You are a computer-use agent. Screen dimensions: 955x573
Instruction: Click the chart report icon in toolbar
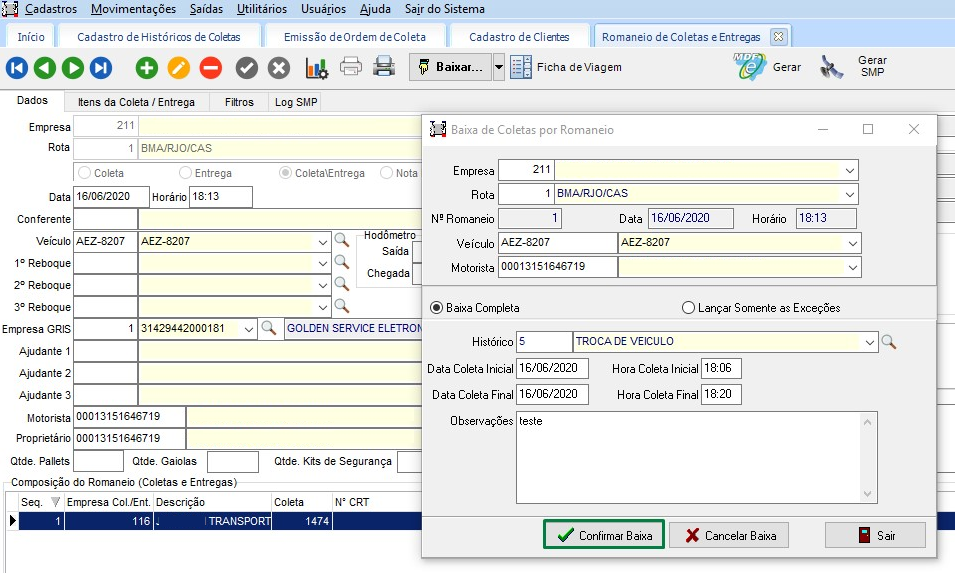coord(317,68)
